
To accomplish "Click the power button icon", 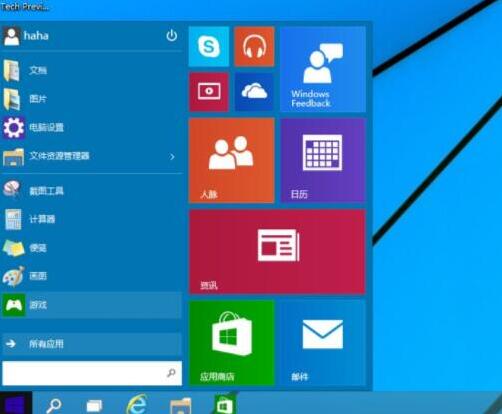I will point(172,35).
